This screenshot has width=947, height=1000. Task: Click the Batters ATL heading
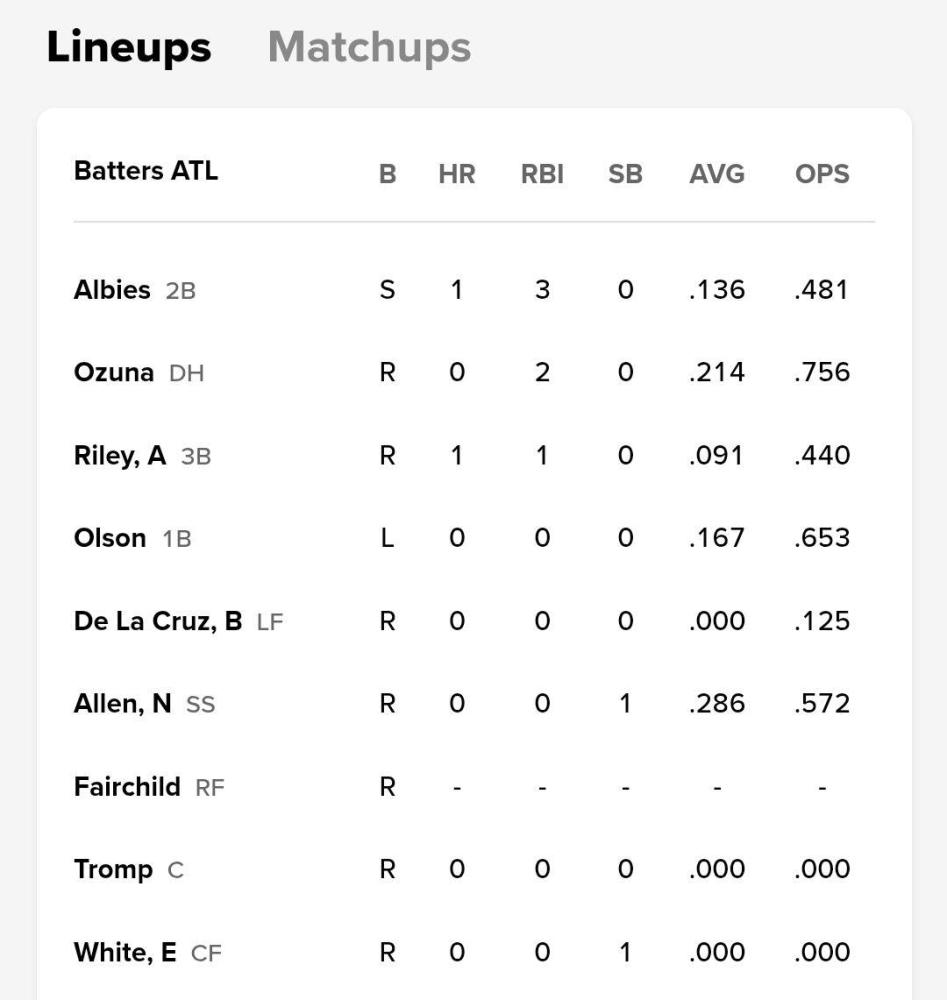(x=146, y=171)
